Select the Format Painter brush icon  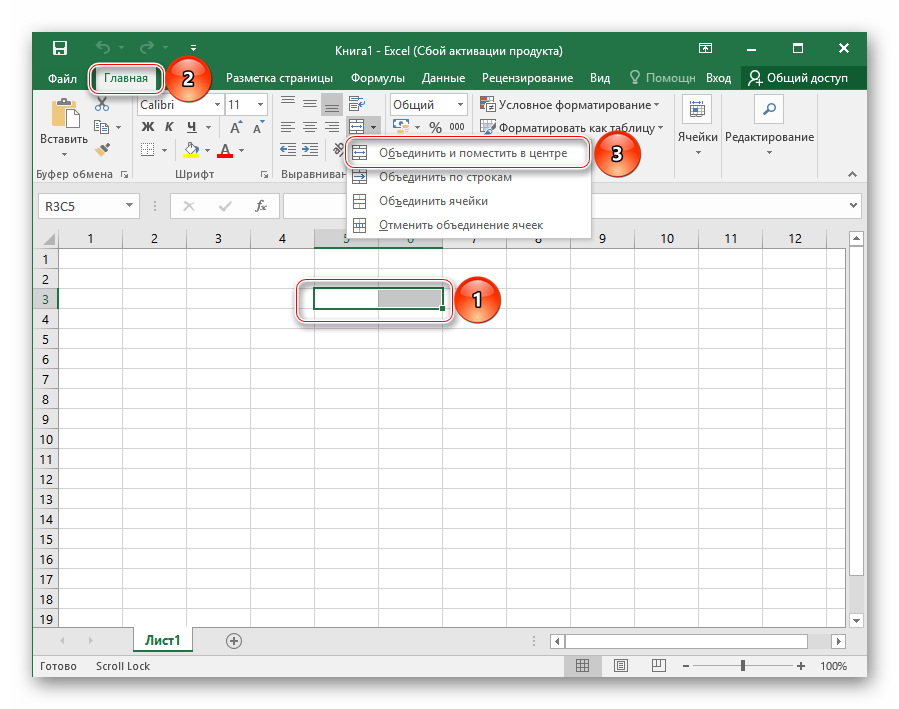(102, 150)
